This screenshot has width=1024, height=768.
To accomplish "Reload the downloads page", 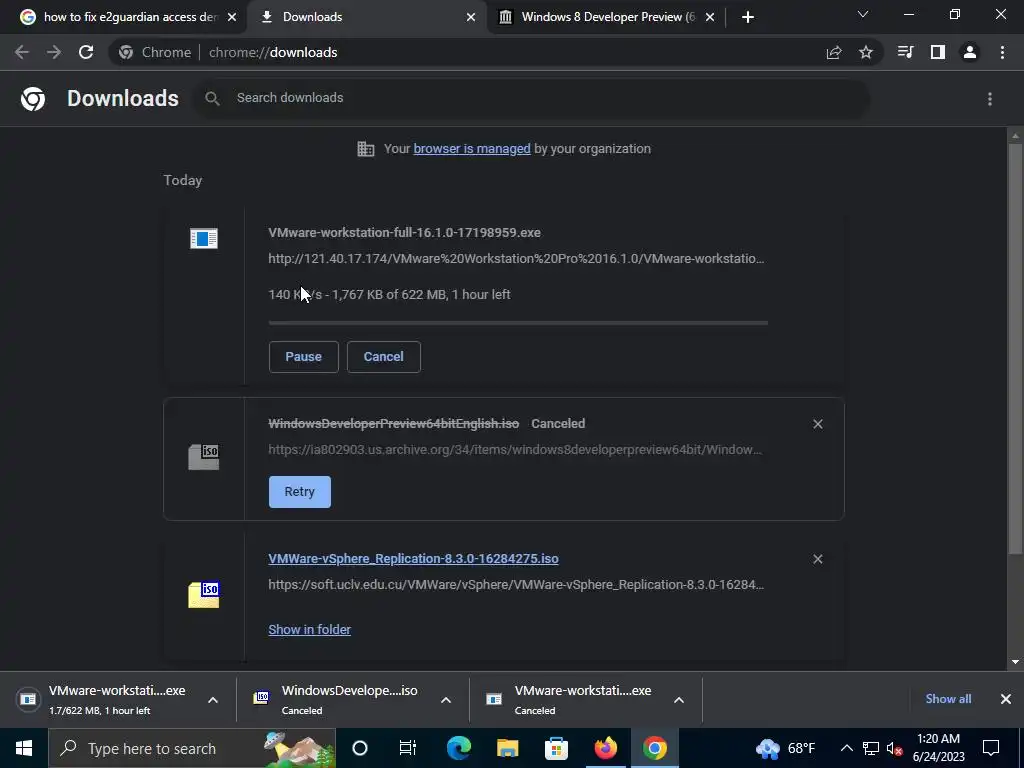I will pos(86,52).
